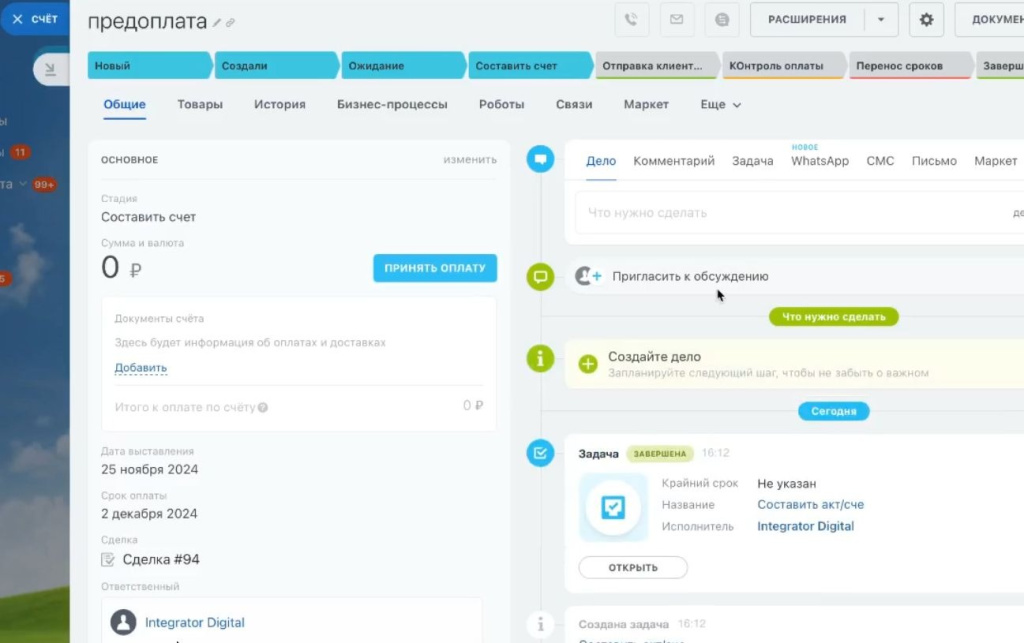The height and width of the screenshot is (643, 1024).
Task: Switch to the Товары tab
Action: coord(200,104)
